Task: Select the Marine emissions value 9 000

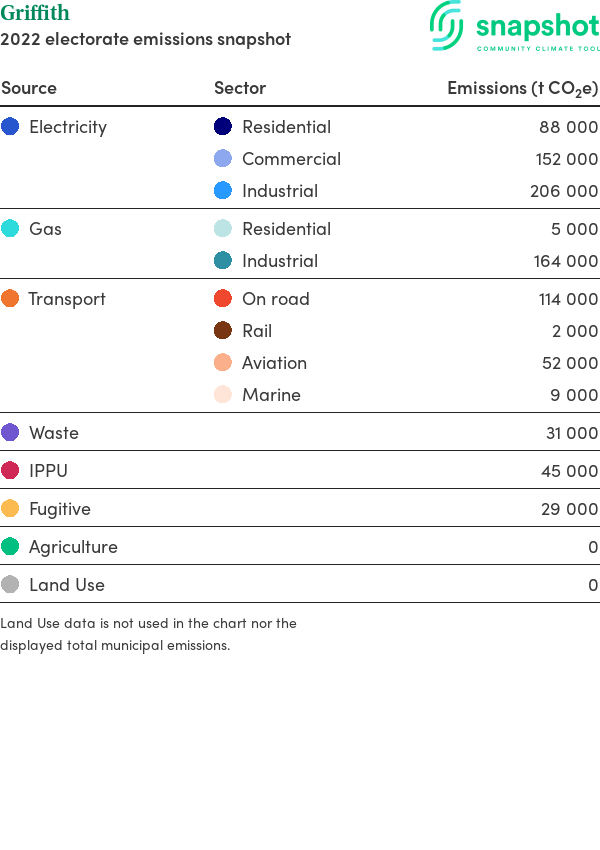Action: 574,395
